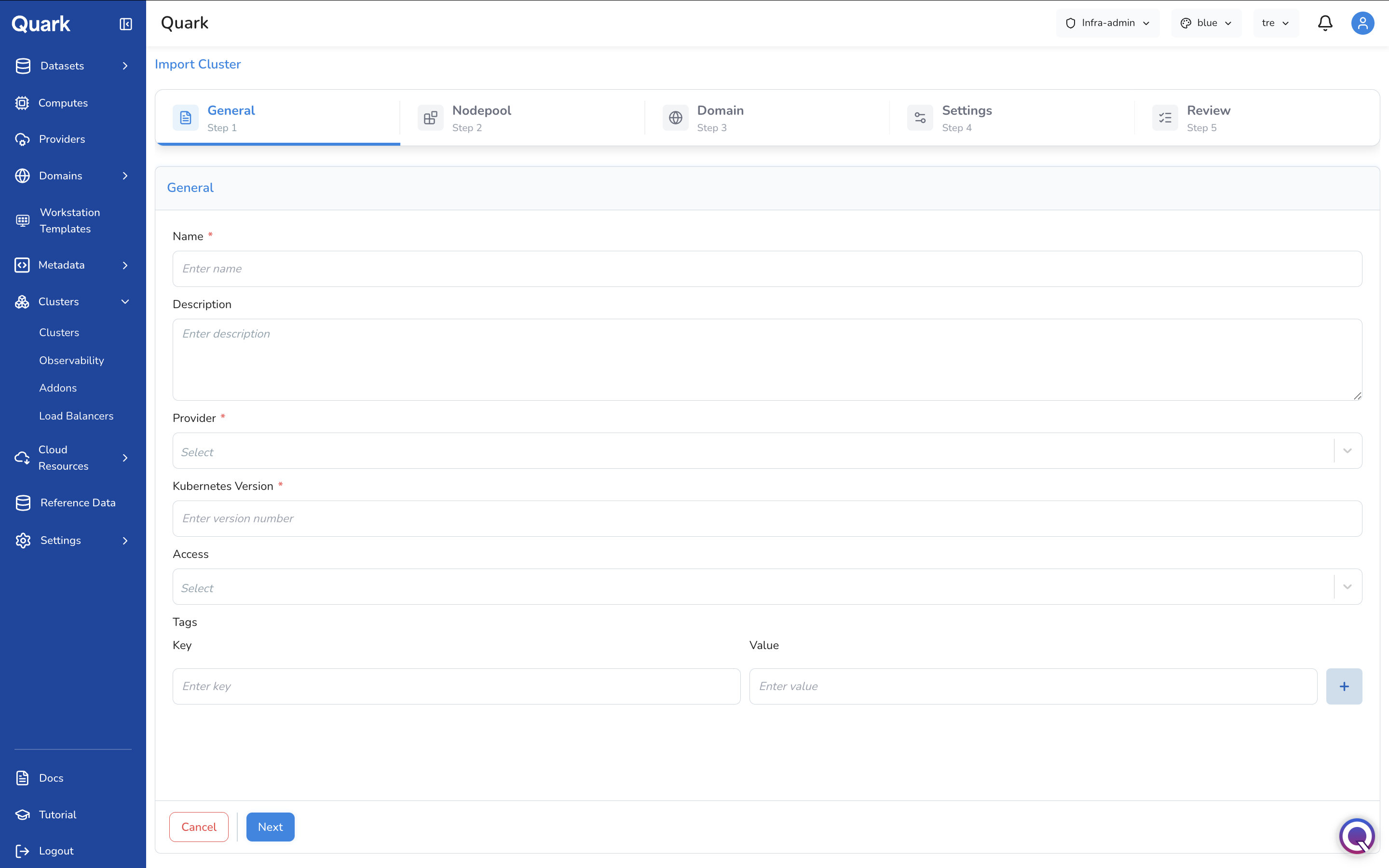Screen dimensions: 1389x868
Task: Click the Tutorial graduation cap icon
Action: pyautogui.click(x=22, y=814)
